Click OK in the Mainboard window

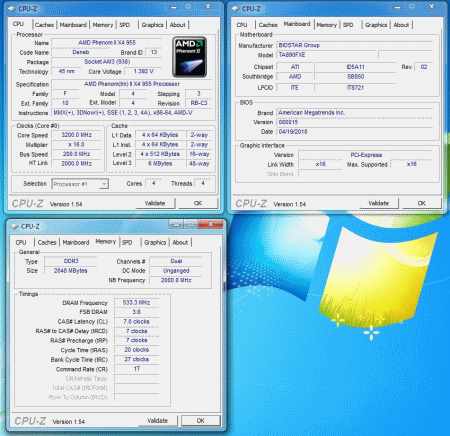422,203
